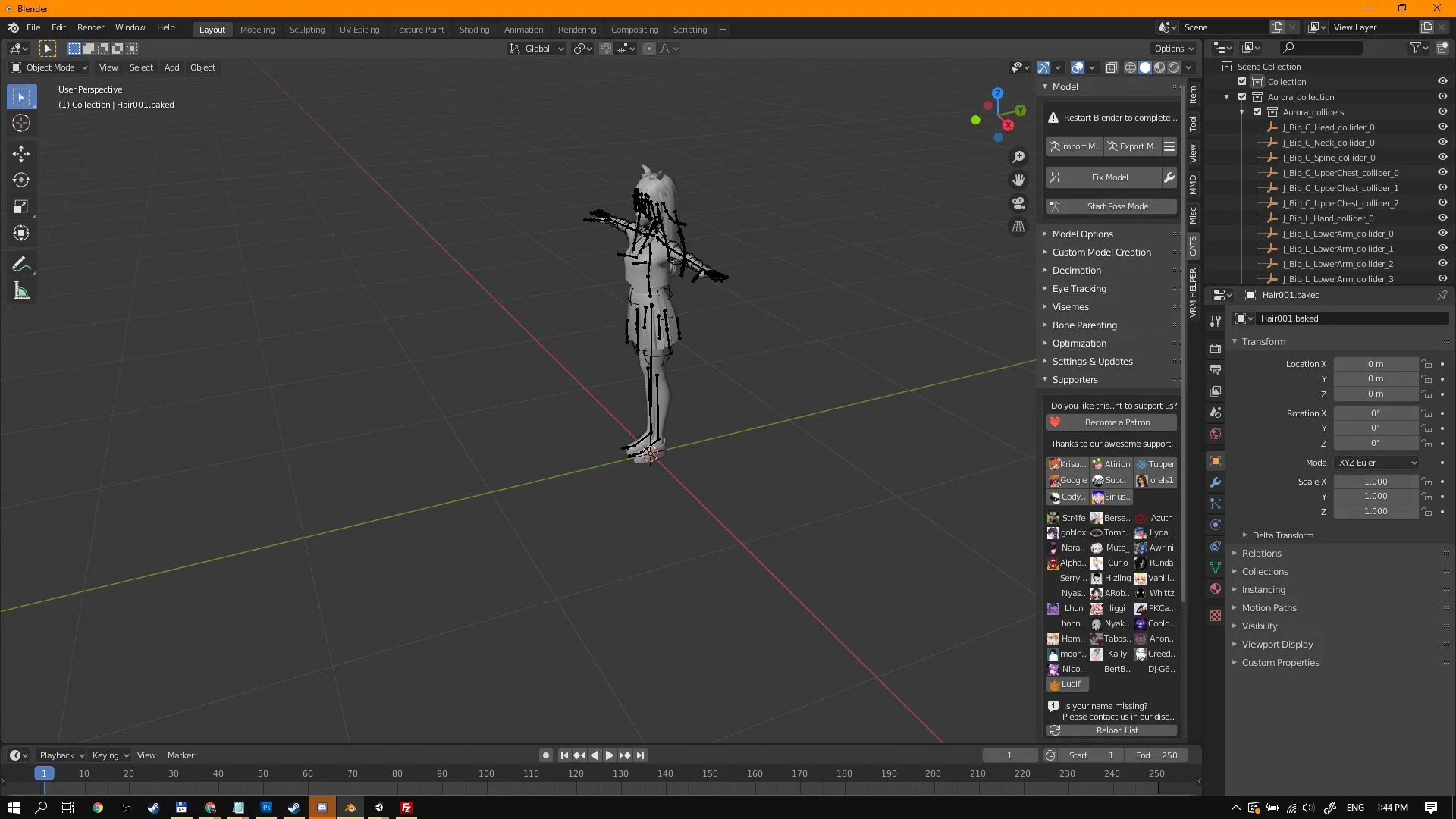This screenshot has height=819, width=1456.
Task: Click Become a Patron button
Action: click(1116, 422)
